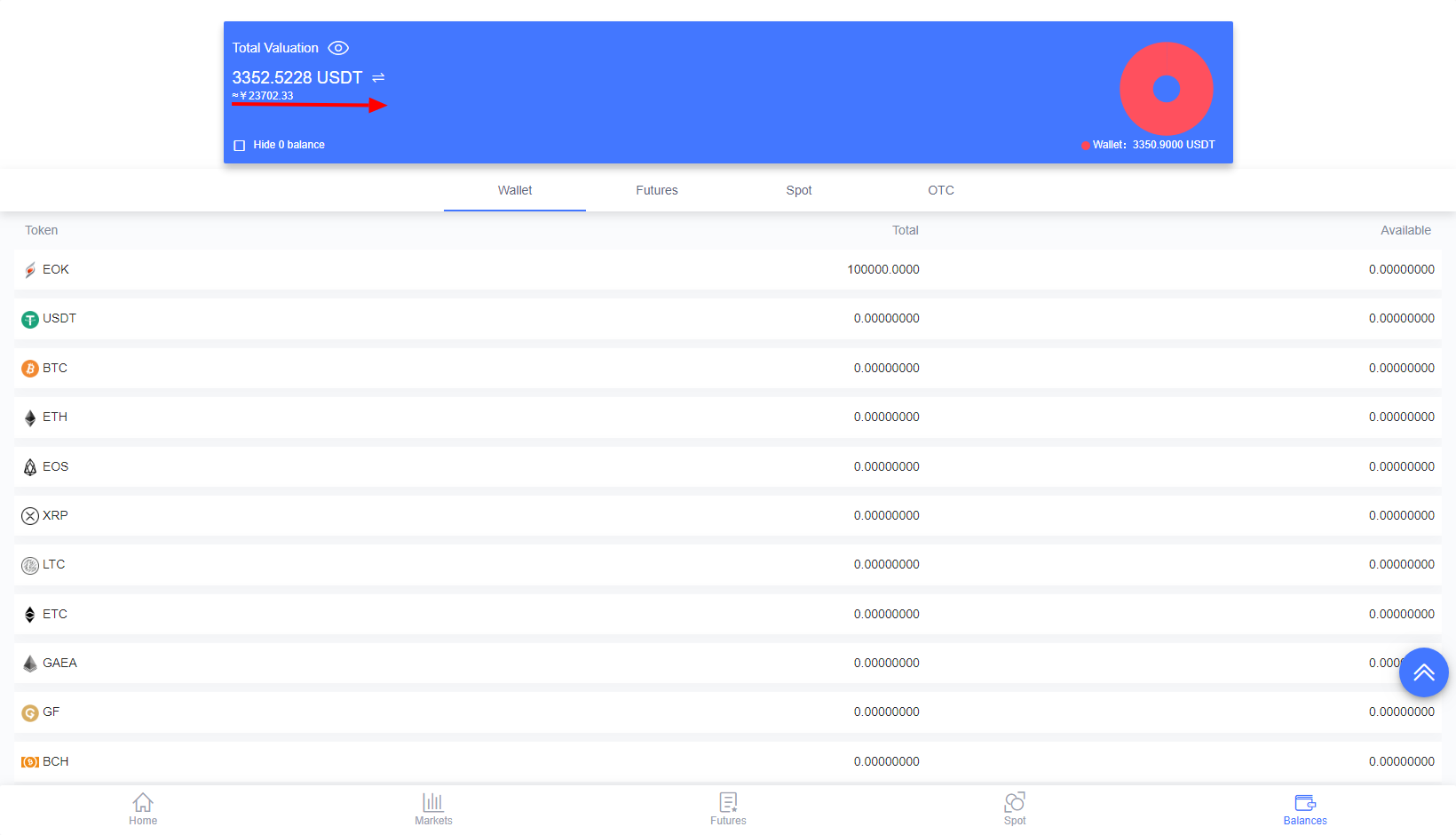Click the BTC Bitcoin icon
The width and height of the screenshot is (1456, 835).
click(x=30, y=369)
